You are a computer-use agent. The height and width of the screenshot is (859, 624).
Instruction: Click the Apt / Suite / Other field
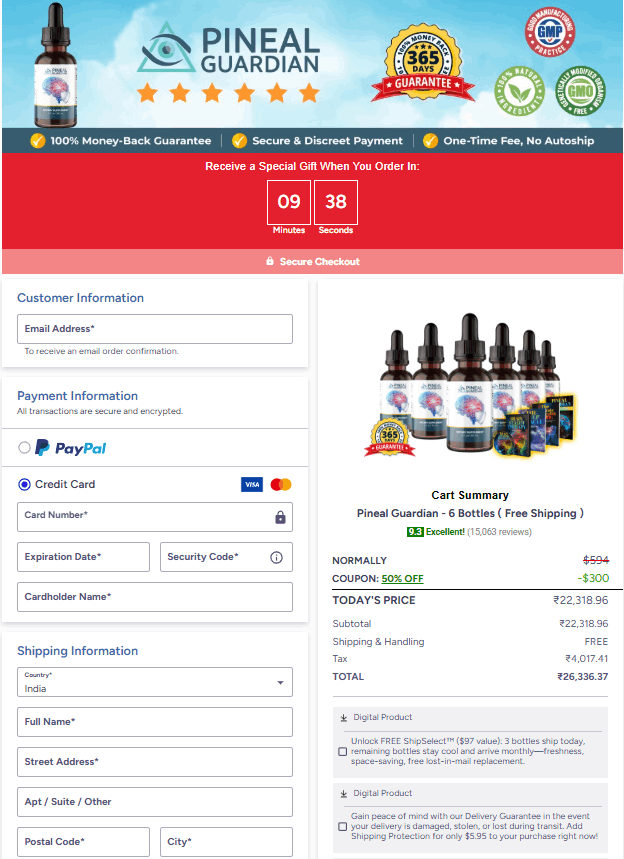pyautogui.click(x=155, y=802)
